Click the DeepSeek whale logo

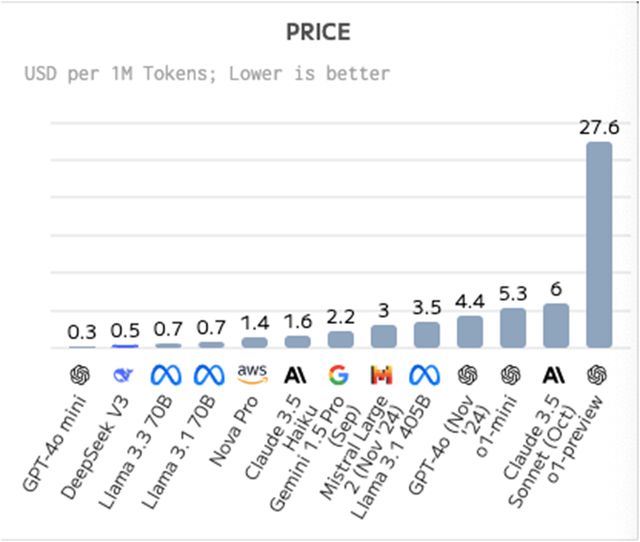point(124,374)
